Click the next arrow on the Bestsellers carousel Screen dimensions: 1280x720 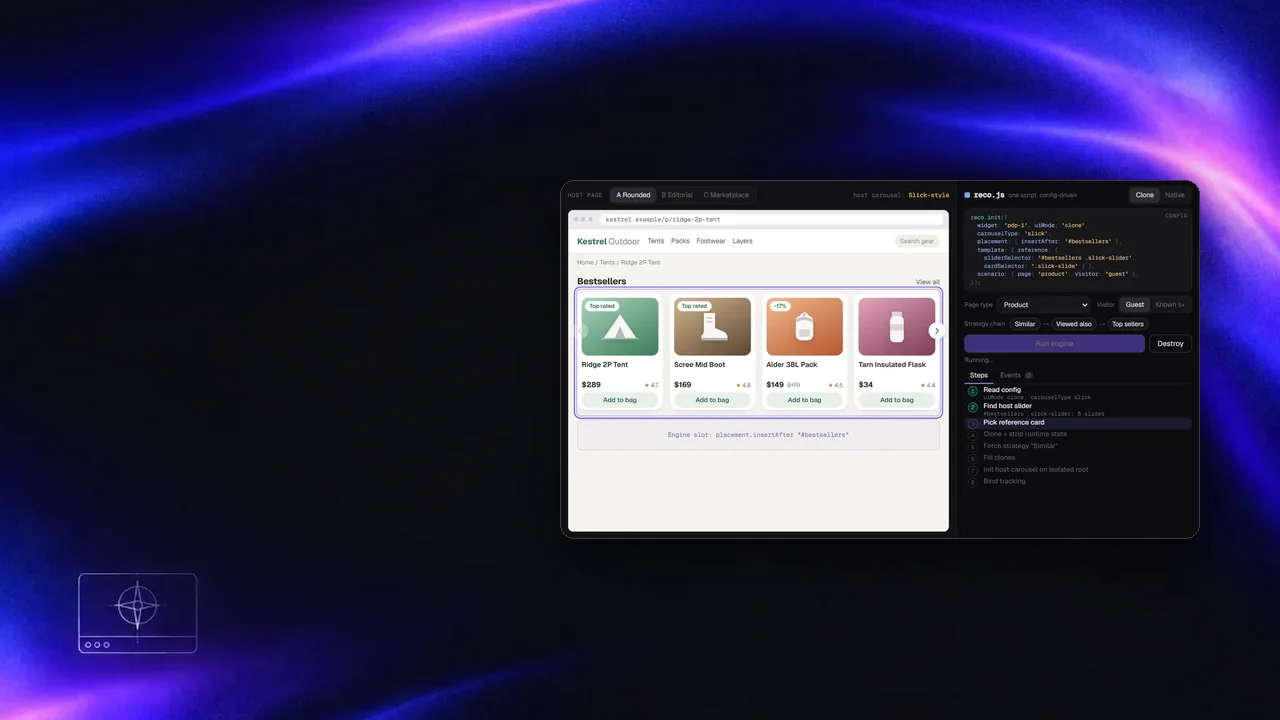pos(936,331)
